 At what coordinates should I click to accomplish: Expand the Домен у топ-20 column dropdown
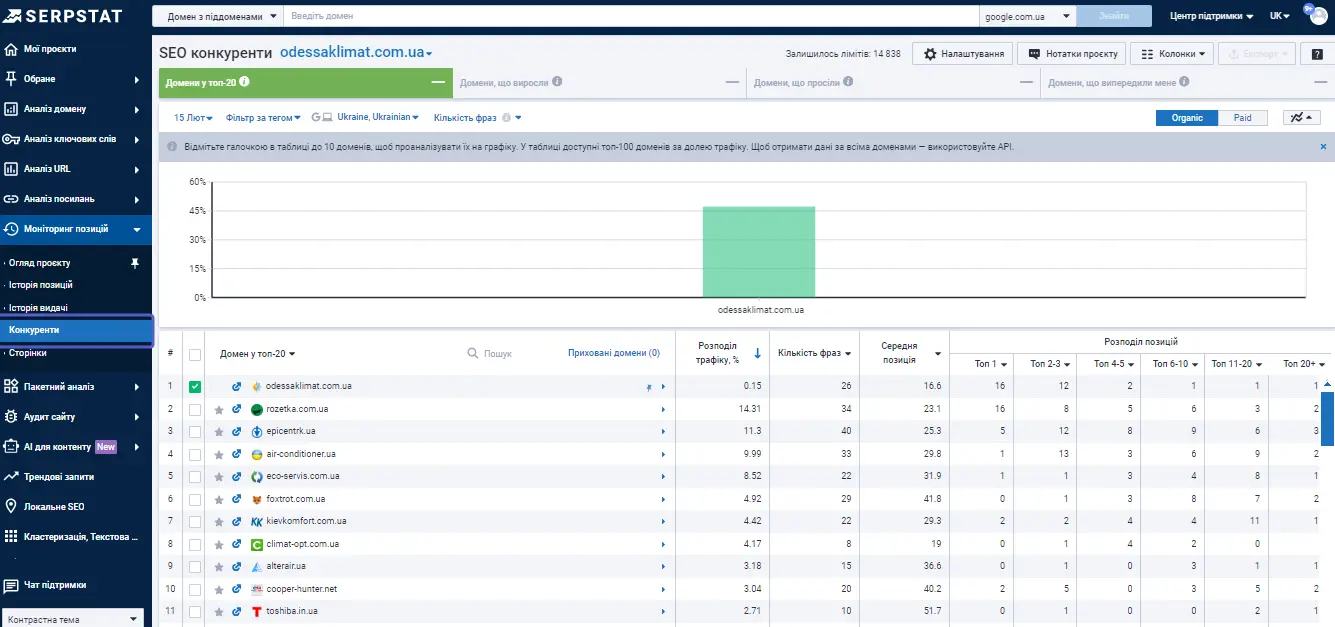258,354
